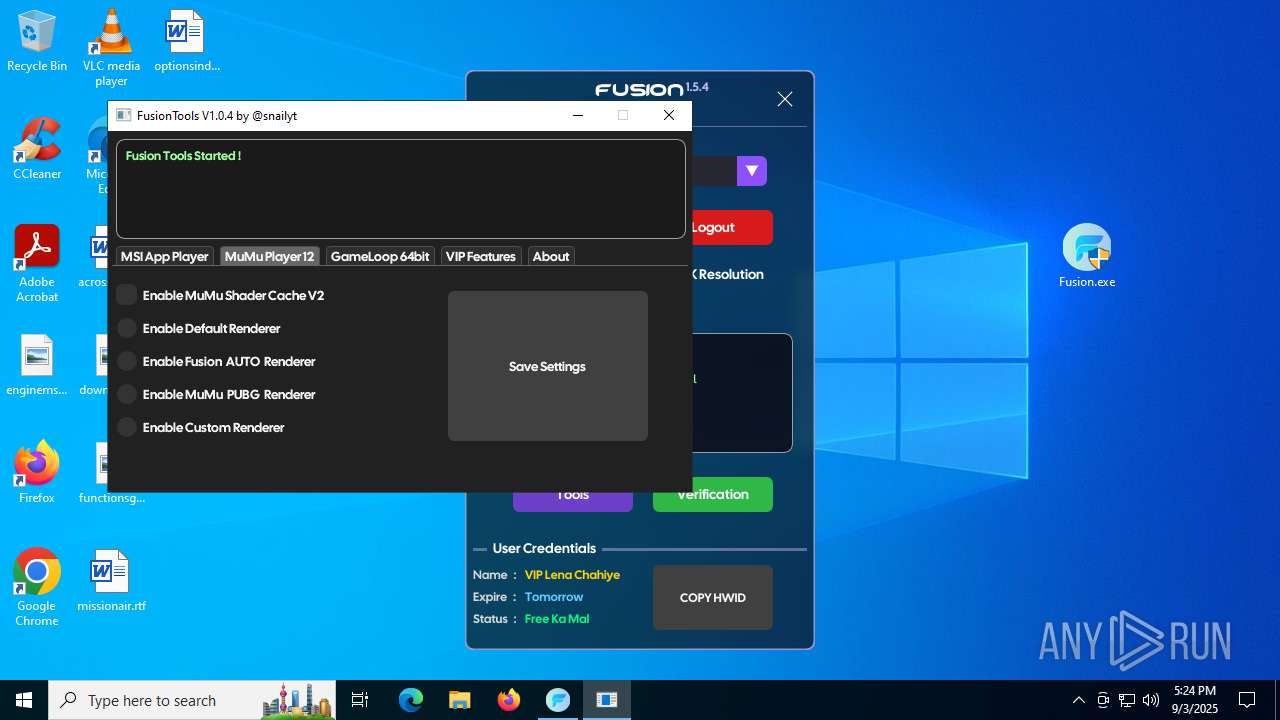
Task: Click the taskbar clock showing 5:24 PM
Action: 1195,700
